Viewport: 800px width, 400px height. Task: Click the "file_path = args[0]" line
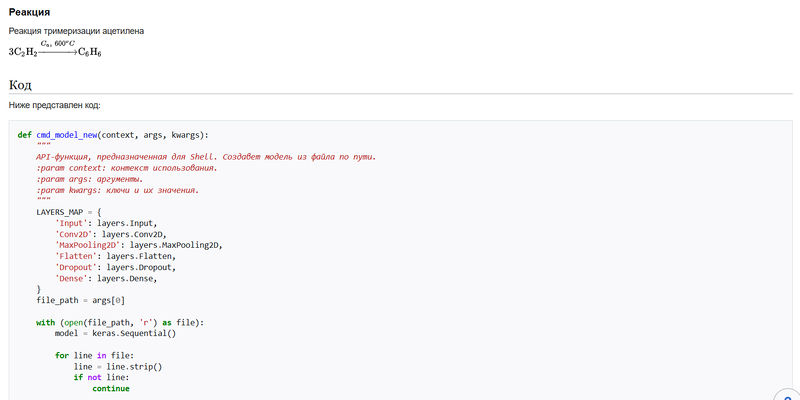tap(80, 300)
